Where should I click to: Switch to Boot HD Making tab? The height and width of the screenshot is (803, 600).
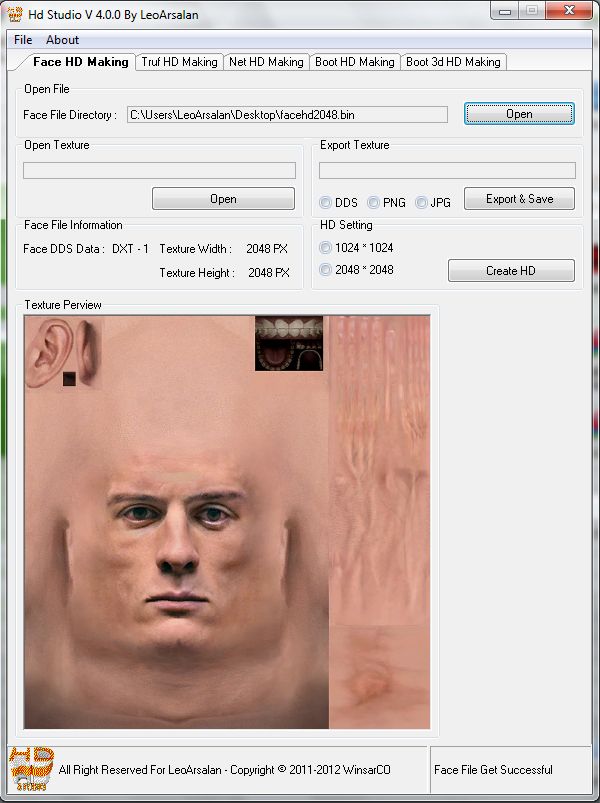[x=354, y=62]
